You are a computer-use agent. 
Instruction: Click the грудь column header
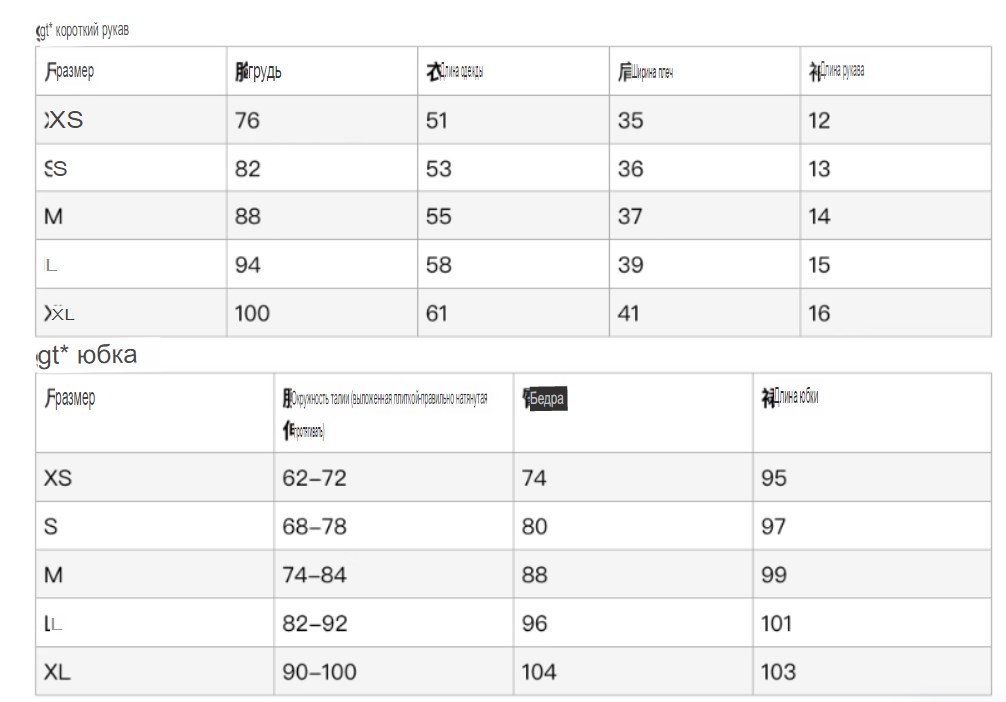(x=259, y=71)
